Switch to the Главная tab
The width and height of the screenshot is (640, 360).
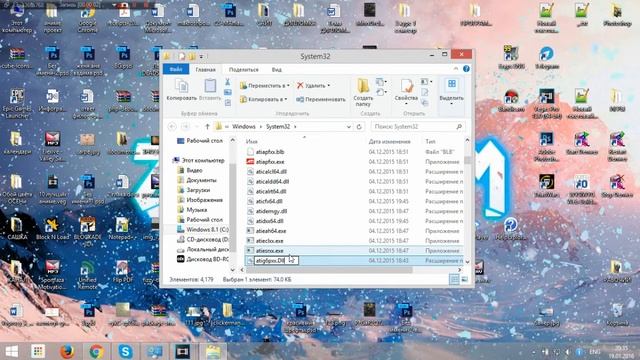[205, 70]
